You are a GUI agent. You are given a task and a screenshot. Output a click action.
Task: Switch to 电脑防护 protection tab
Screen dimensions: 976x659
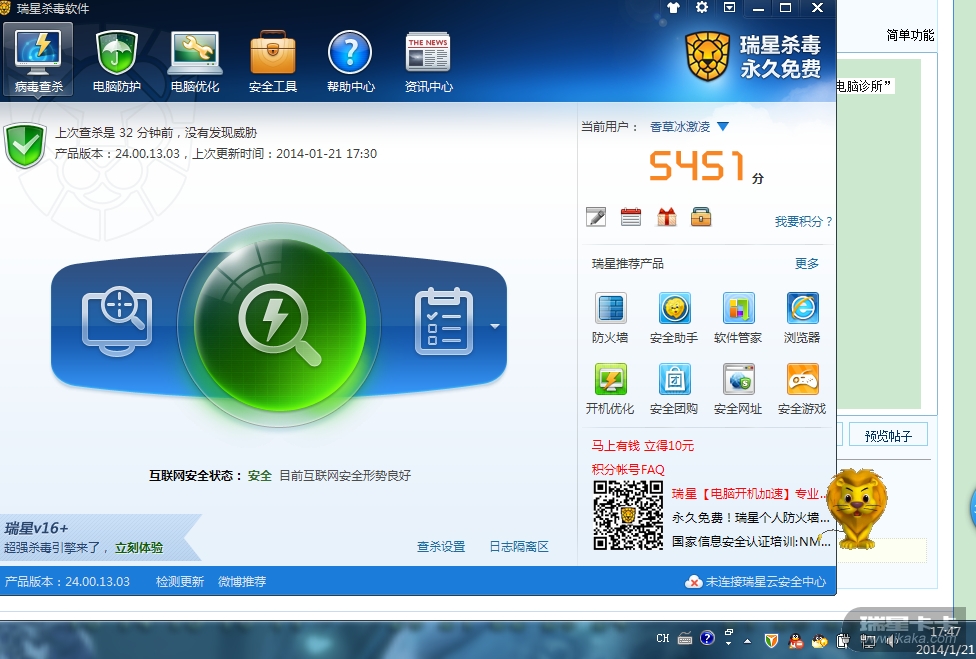[x=116, y=60]
